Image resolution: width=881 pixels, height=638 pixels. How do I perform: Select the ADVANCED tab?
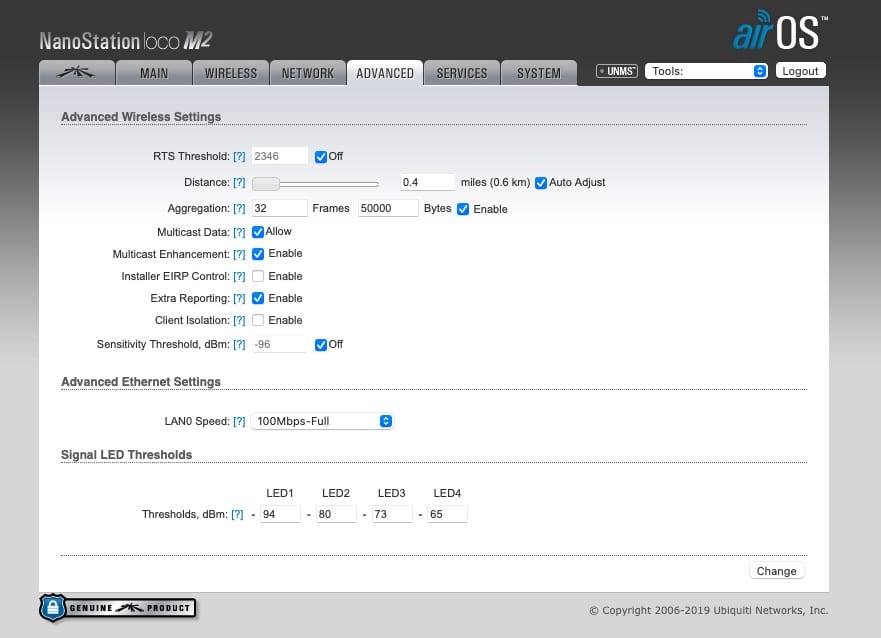pos(385,73)
